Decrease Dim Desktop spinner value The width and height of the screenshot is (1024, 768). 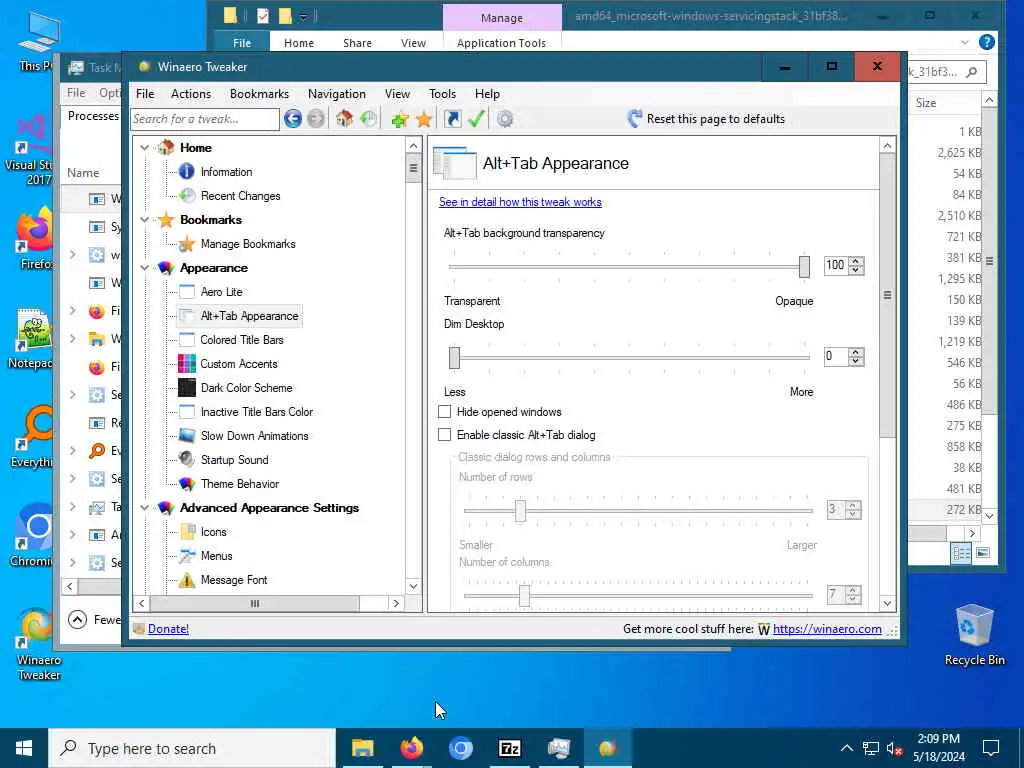pyautogui.click(x=856, y=360)
